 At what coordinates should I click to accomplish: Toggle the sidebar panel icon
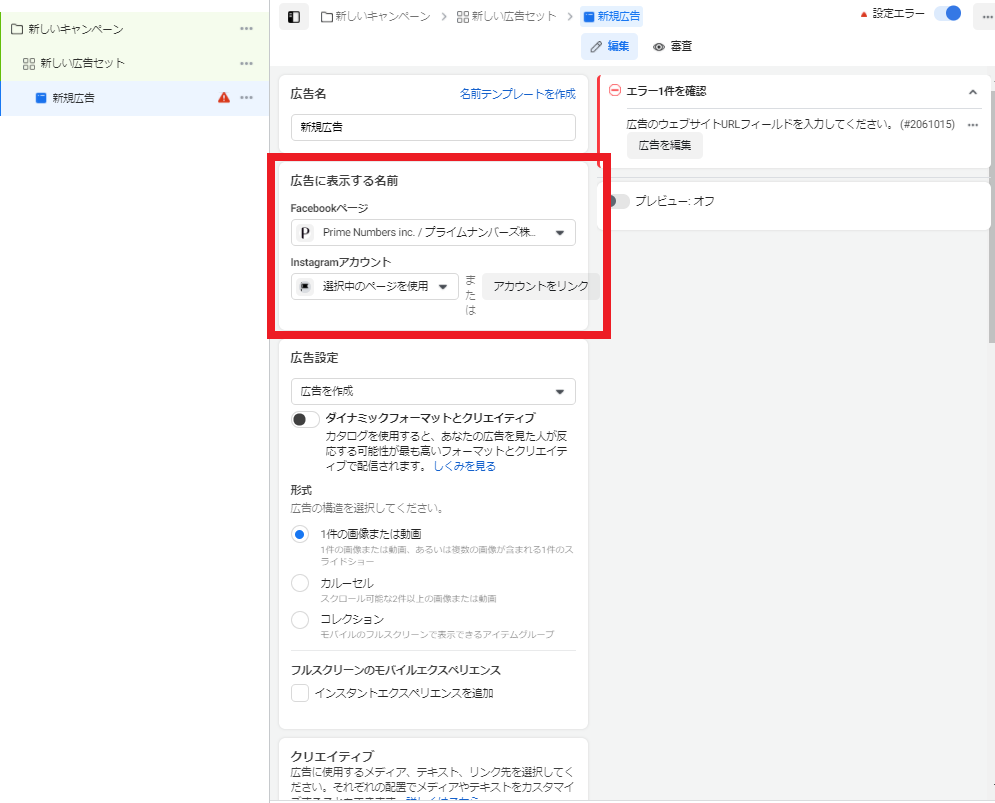coord(294,17)
